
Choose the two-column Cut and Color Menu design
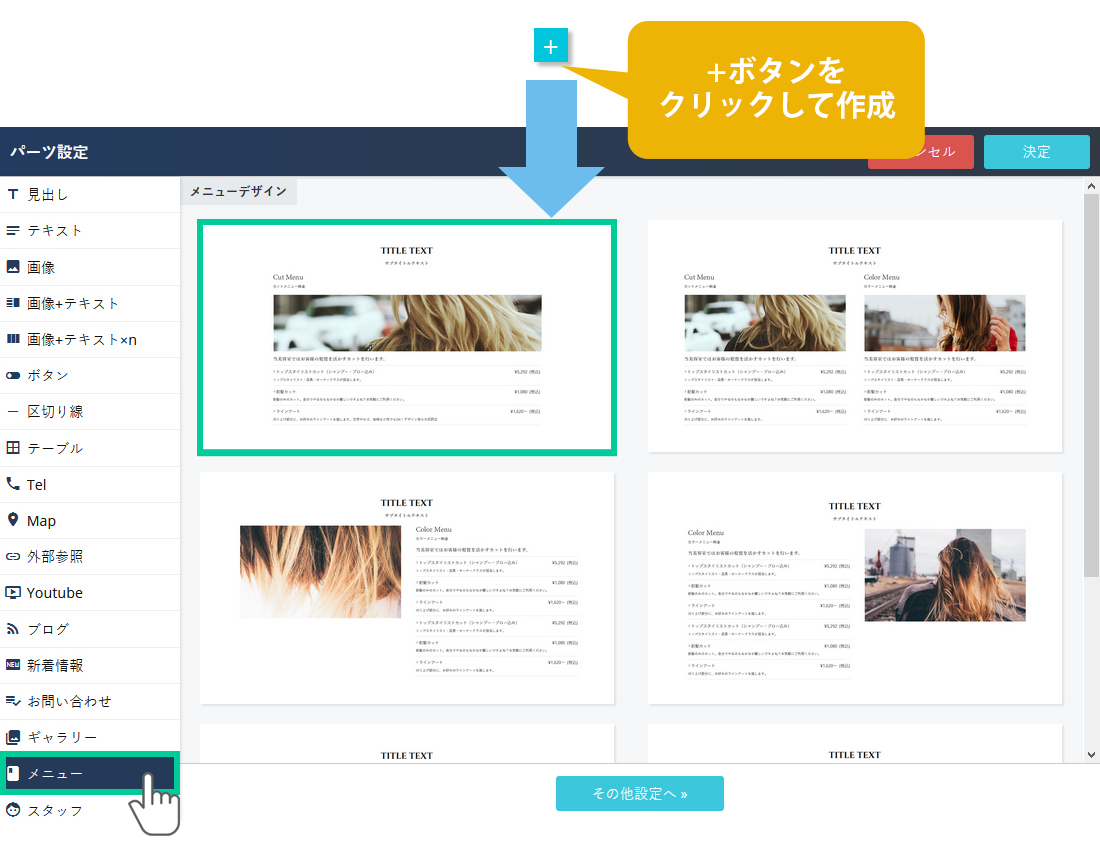click(x=855, y=336)
